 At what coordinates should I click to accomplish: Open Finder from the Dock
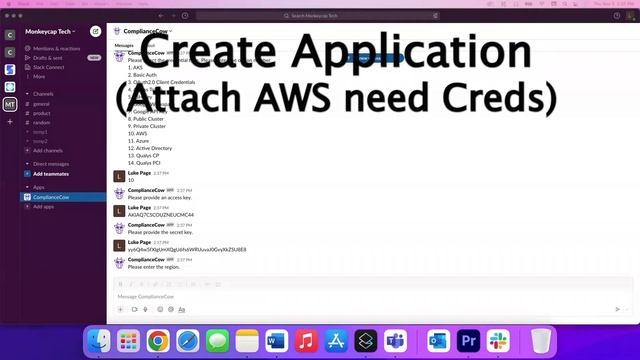tap(99, 341)
